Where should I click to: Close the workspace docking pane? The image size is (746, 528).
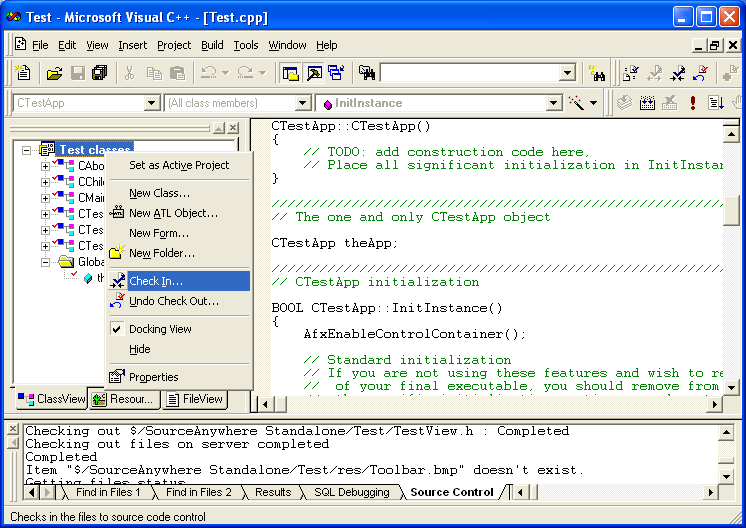tap(233, 128)
